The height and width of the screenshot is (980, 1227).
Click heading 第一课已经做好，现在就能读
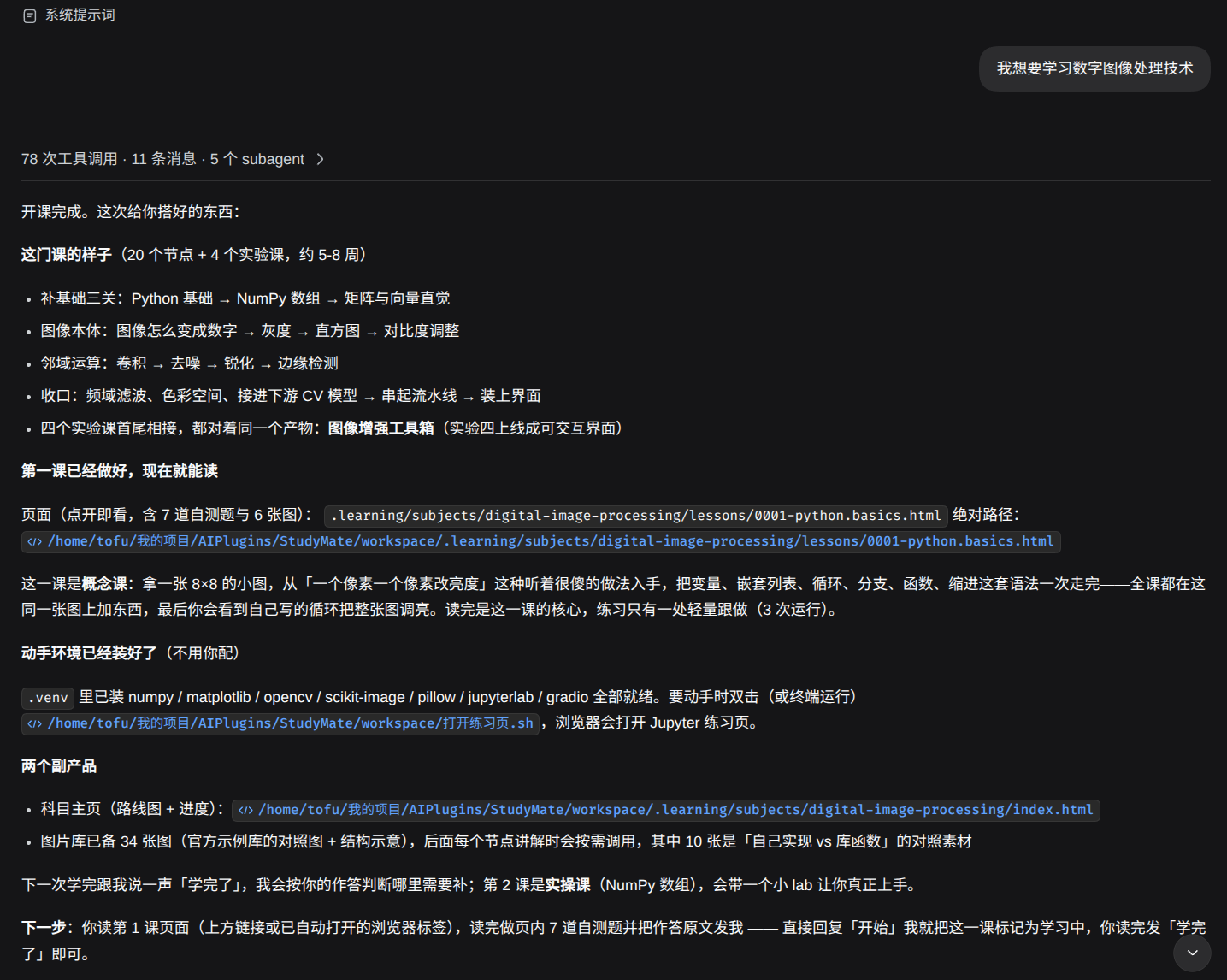pos(120,471)
